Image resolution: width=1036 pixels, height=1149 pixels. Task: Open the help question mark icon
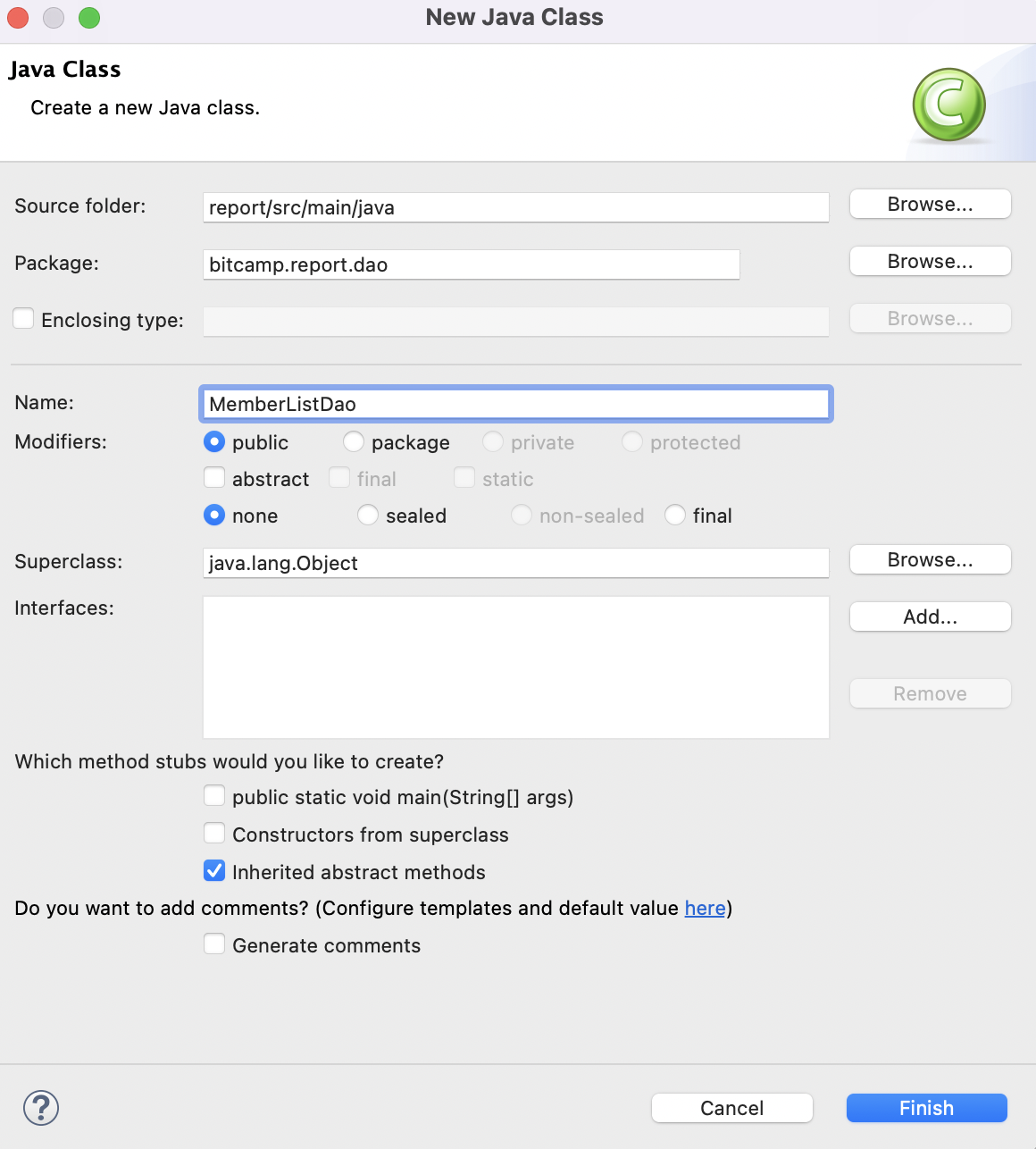41,1108
